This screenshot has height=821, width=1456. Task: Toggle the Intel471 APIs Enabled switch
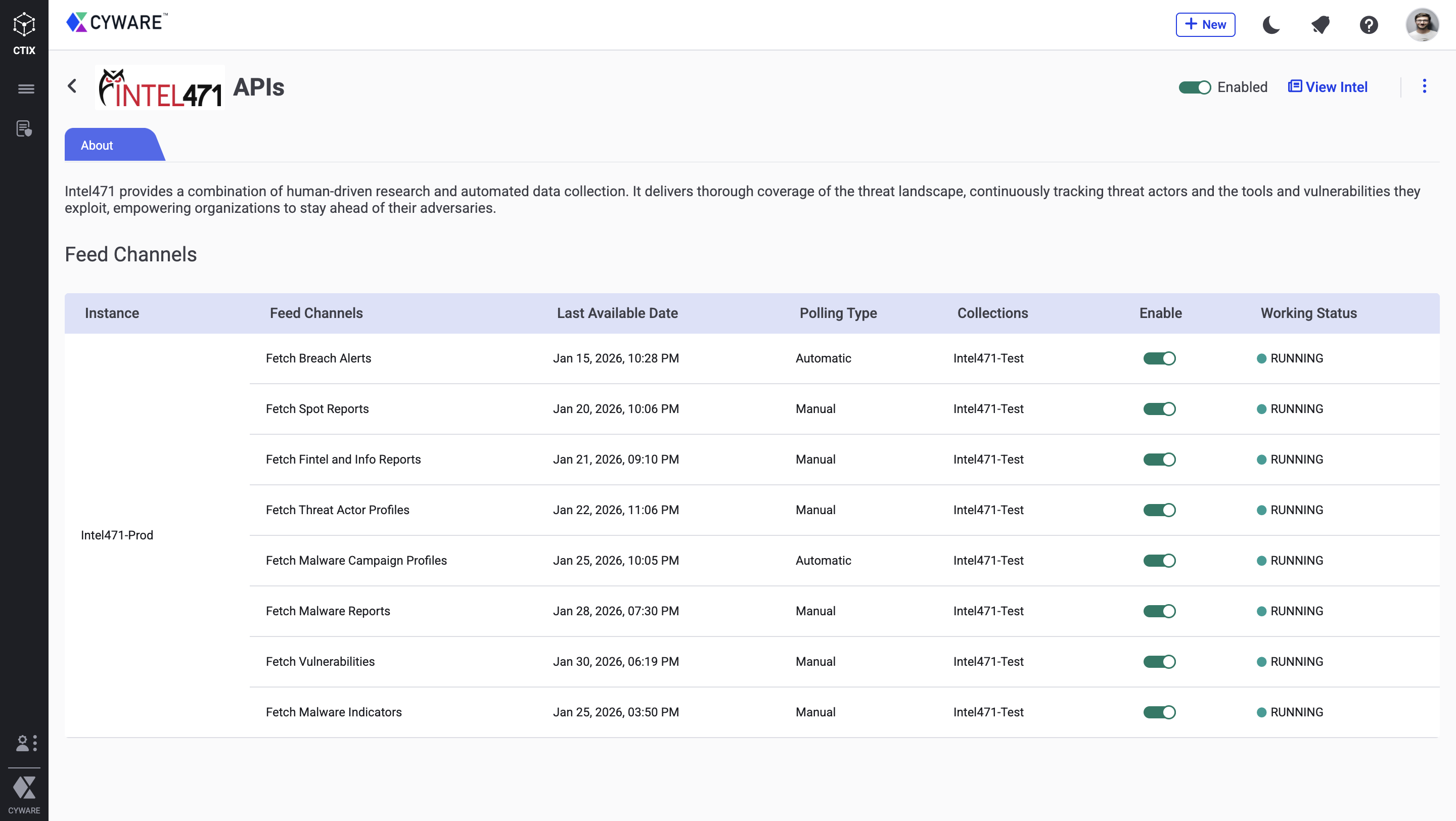click(x=1194, y=87)
